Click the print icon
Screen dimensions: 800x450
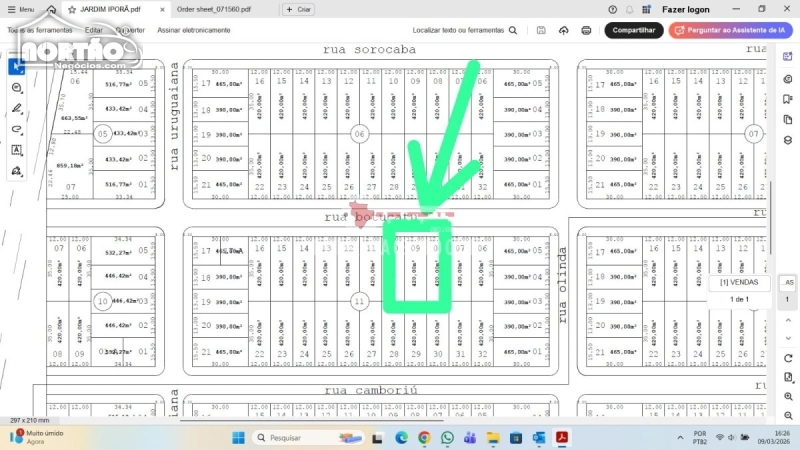585,30
